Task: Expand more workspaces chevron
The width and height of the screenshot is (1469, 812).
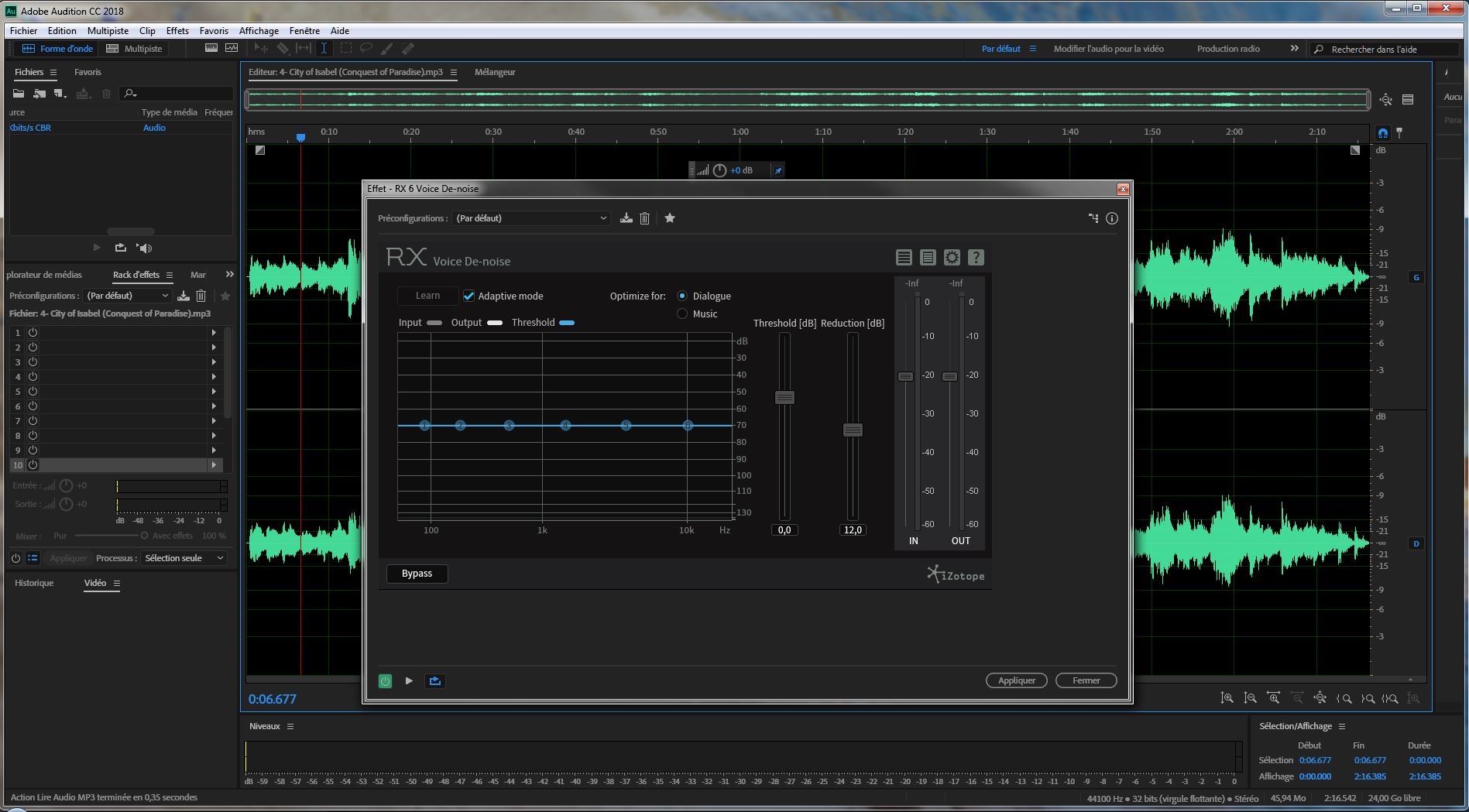Action: click(x=1294, y=48)
